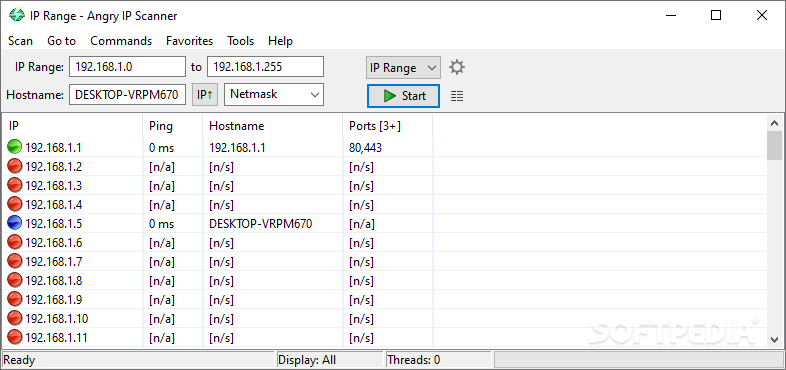Click the scrollbar up arrow
Image resolution: width=786 pixels, height=370 pixels.
pyautogui.click(x=774, y=123)
